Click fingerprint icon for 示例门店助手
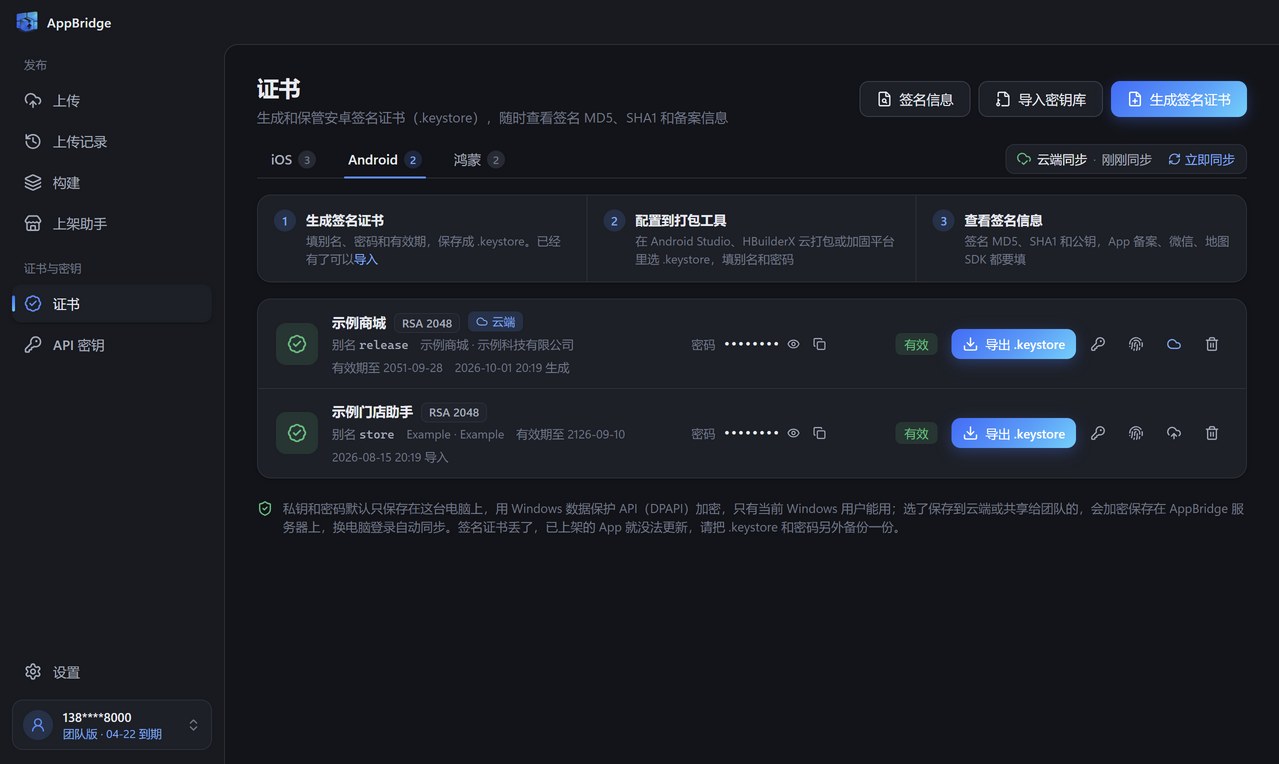The width and height of the screenshot is (1279, 764). point(1136,433)
